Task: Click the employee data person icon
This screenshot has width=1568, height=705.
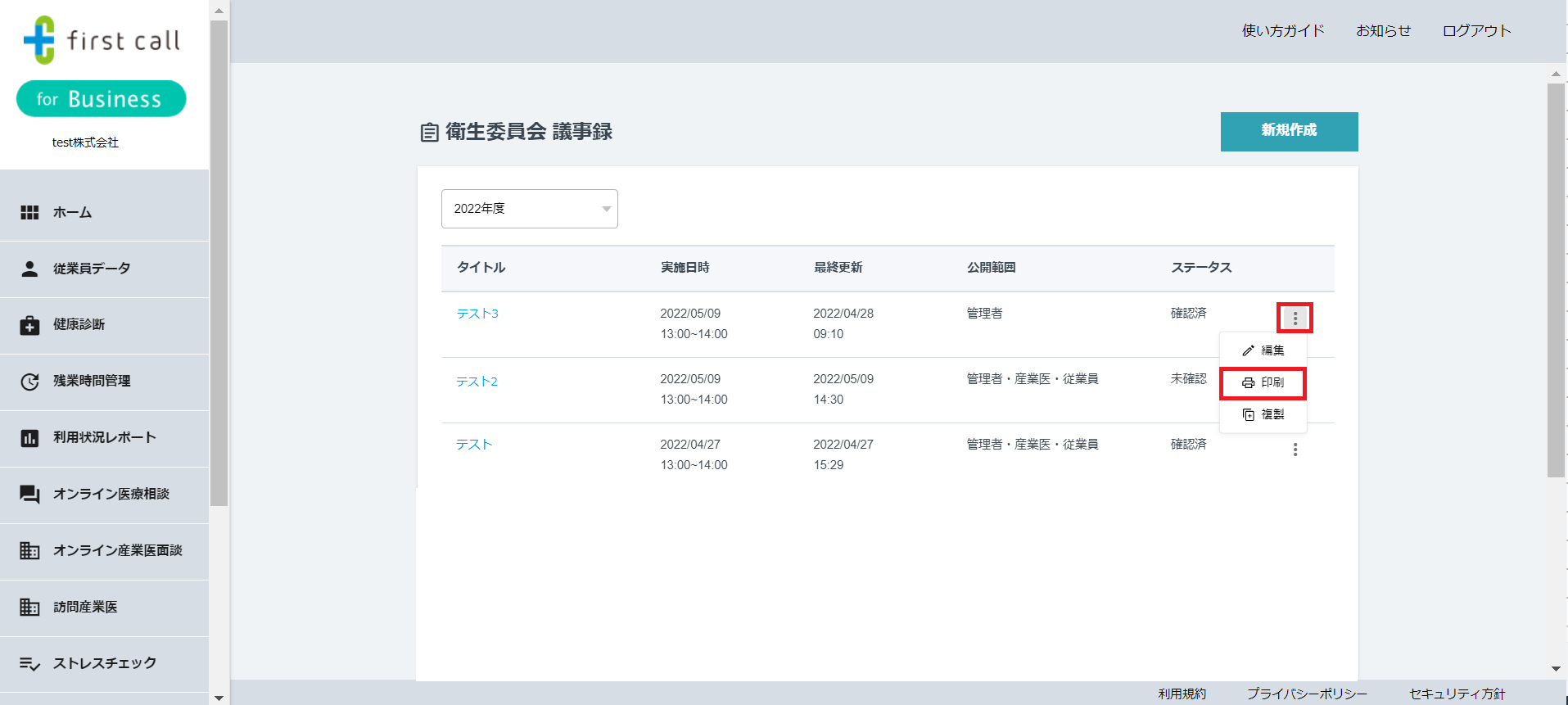Action: [29, 269]
